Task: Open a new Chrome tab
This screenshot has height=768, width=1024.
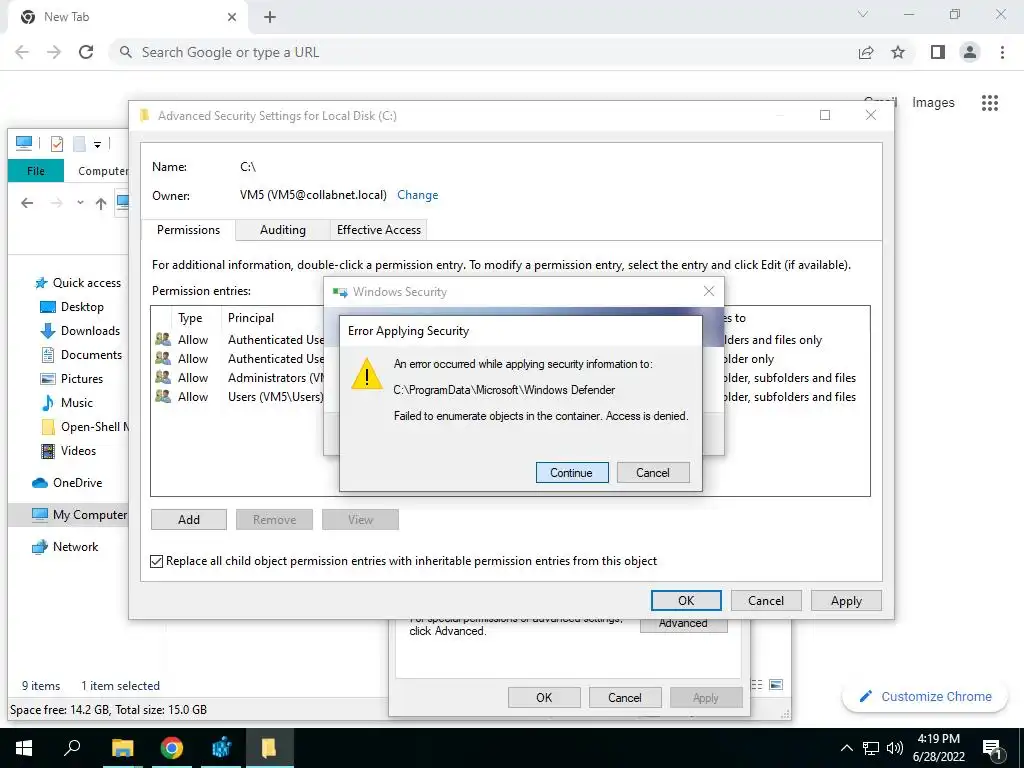Action: 270,18
